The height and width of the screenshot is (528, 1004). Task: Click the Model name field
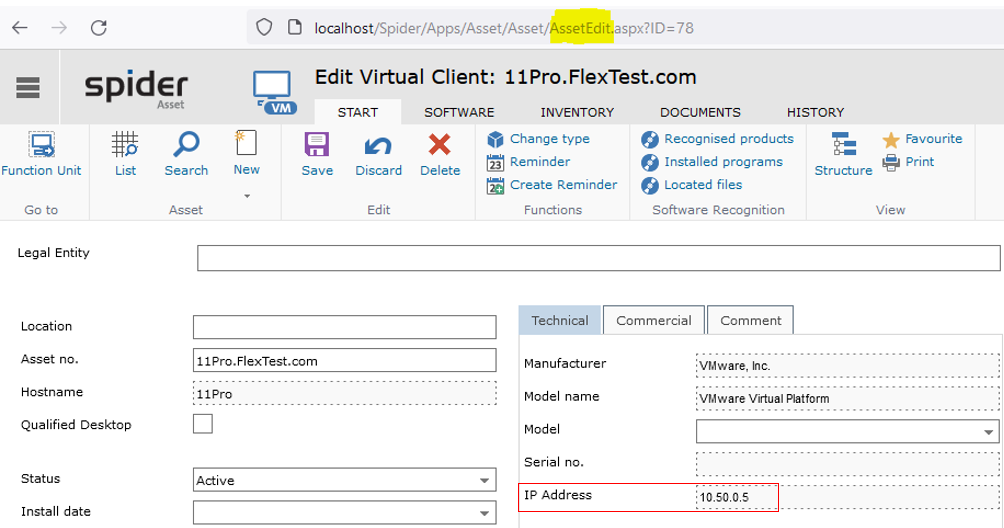(x=847, y=398)
